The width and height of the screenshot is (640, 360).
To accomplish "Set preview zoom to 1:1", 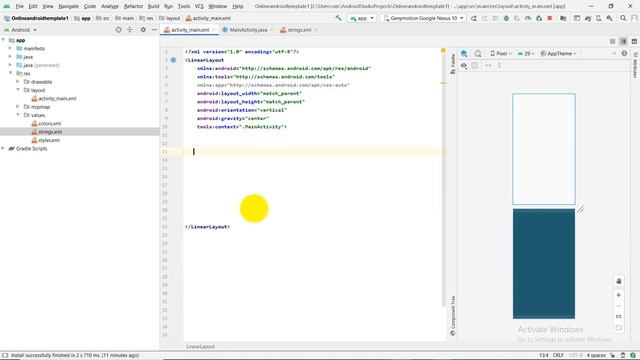I will coord(619,317).
